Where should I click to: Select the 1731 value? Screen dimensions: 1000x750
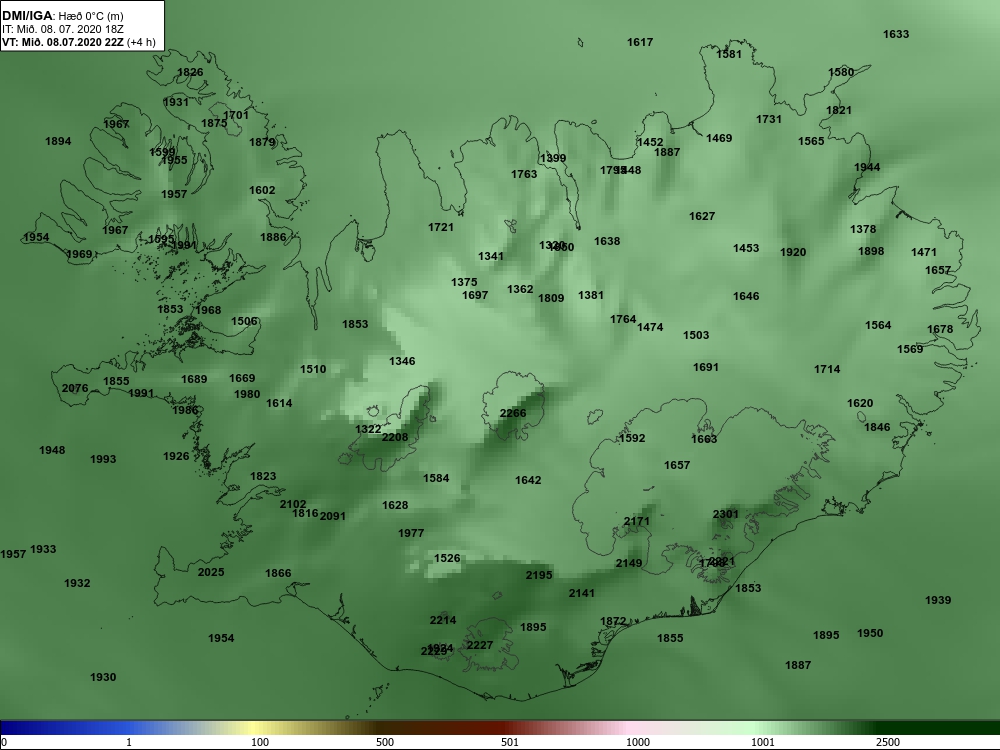(768, 119)
